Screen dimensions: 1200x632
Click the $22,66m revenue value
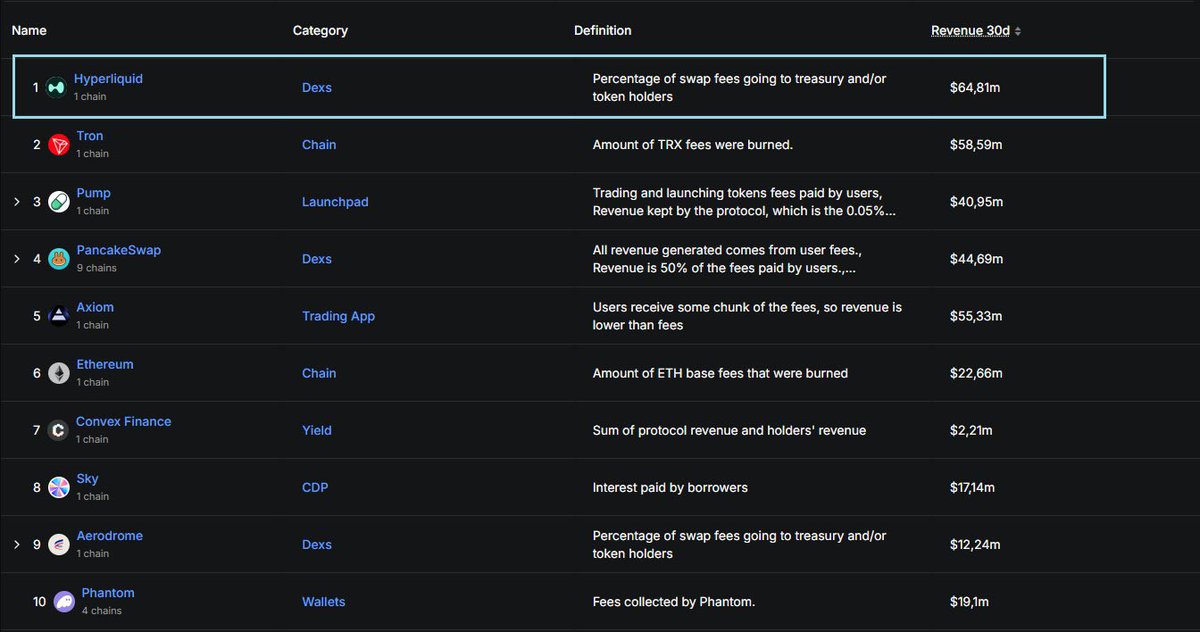pyautogui.click(x=976, y=373)
